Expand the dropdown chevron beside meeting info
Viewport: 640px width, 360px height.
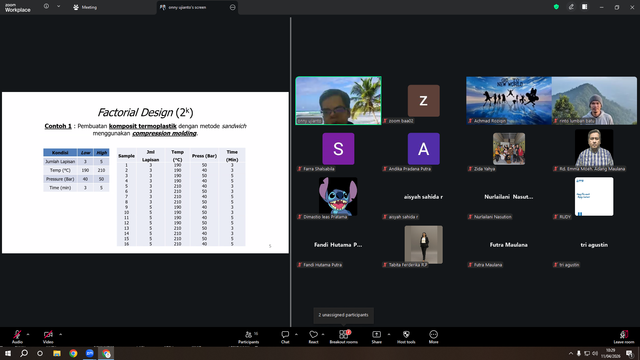(x=58, y=7)
